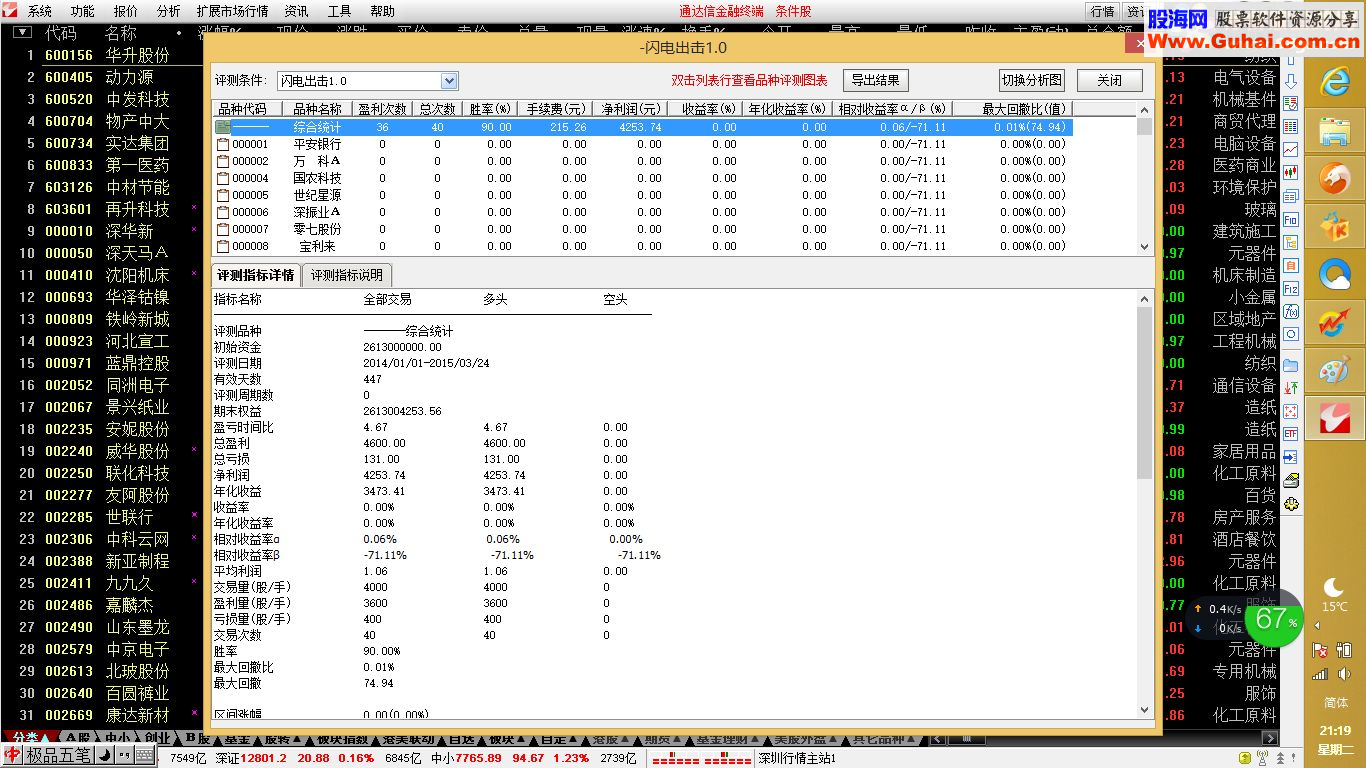Click the blue arrow-into-box icon
The image size is (1366, 768).
click(x=1291, y=457)
